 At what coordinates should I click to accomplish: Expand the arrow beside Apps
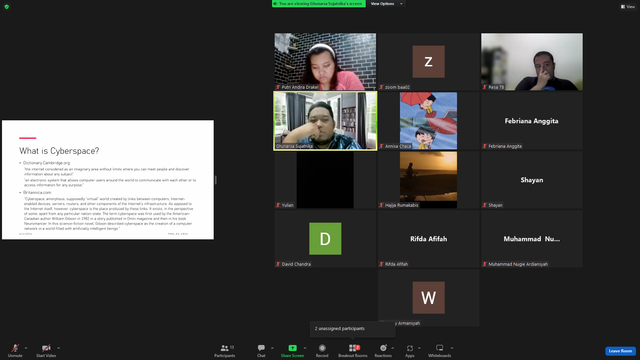419,348
